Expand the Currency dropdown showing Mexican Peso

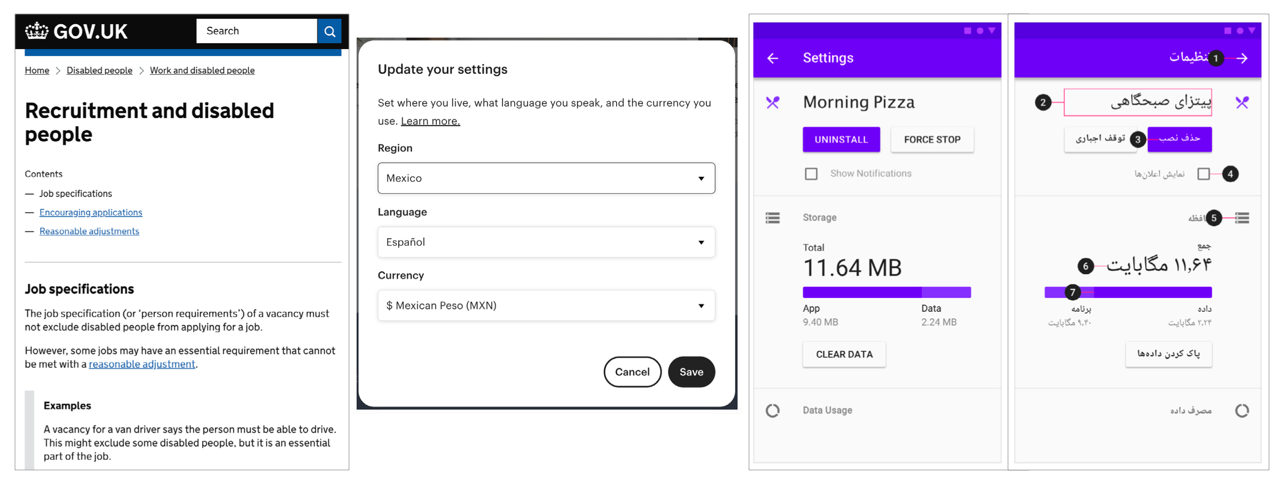tap(546, 305)
